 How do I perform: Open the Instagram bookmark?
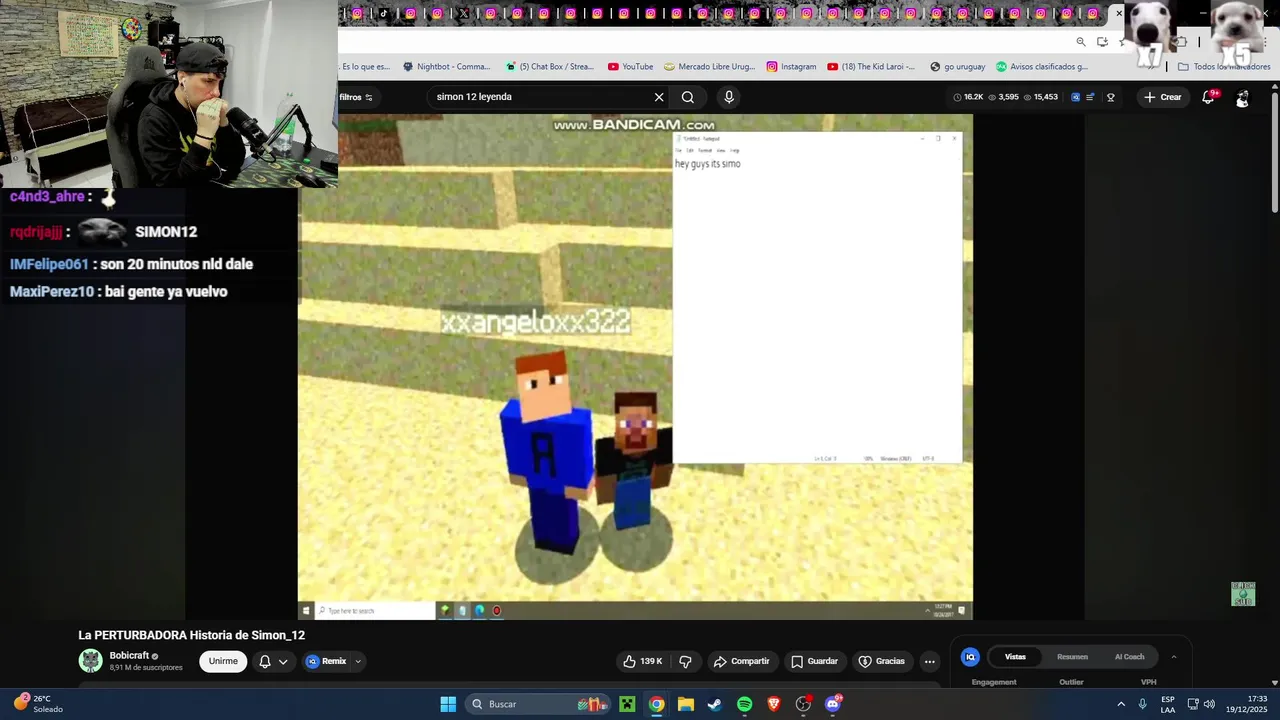(791, 67)
